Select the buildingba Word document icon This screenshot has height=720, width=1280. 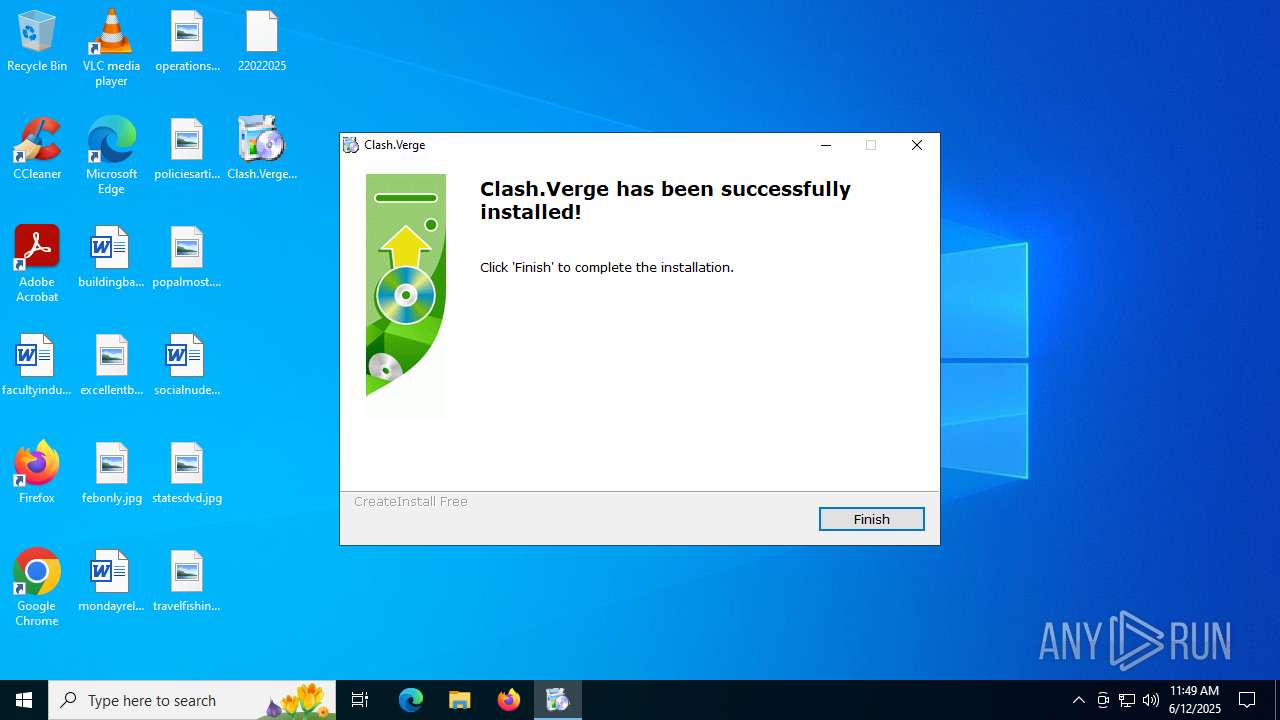pos(111,257)
